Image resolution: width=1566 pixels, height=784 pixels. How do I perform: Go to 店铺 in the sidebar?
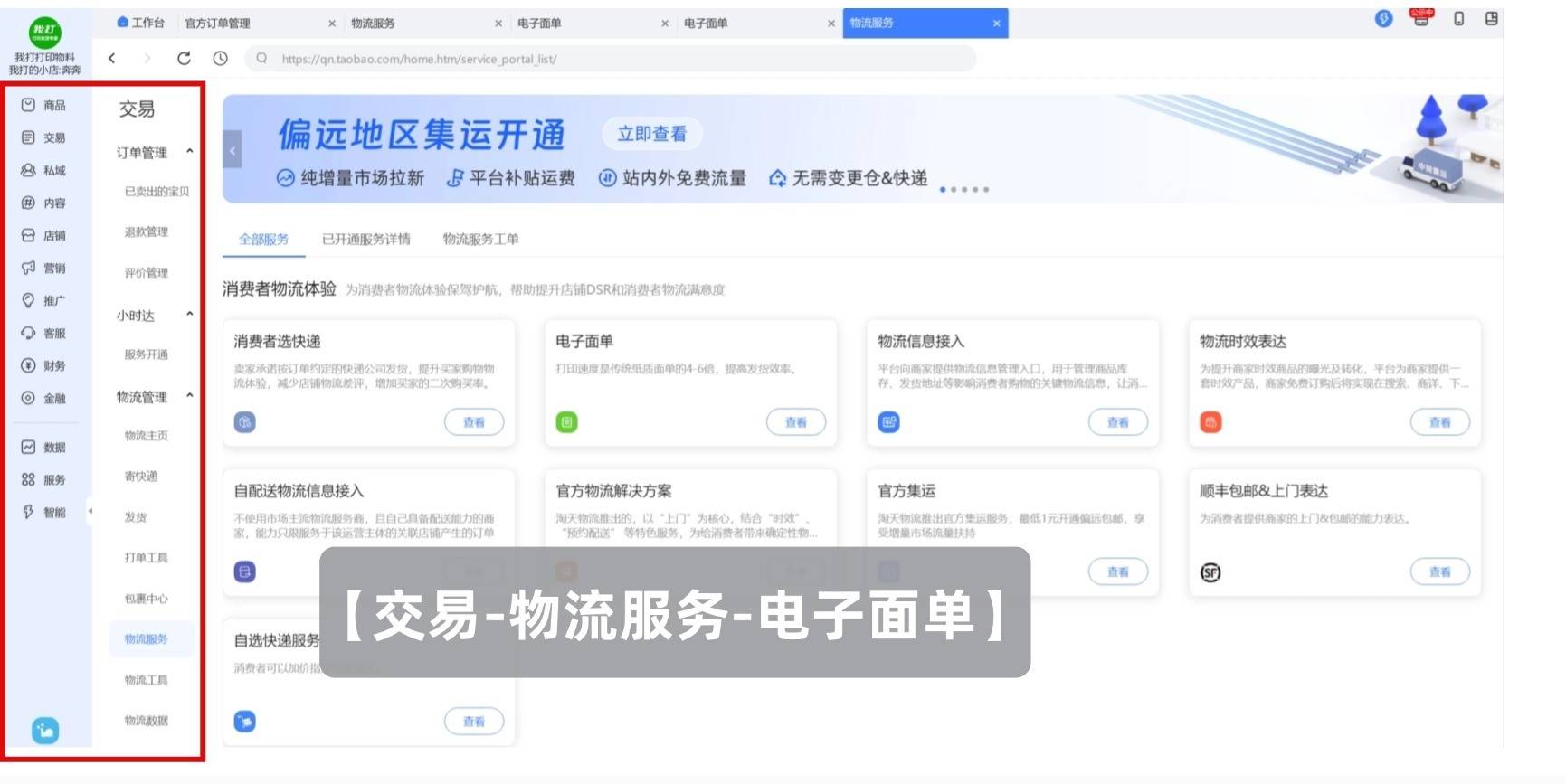[43, 235]
